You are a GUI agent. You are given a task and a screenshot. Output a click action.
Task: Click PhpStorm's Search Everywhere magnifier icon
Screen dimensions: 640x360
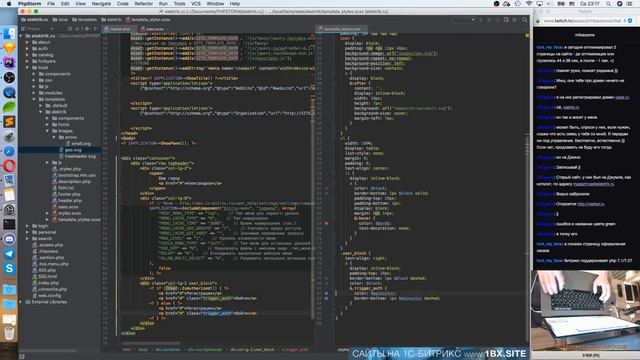click(524, 20)
